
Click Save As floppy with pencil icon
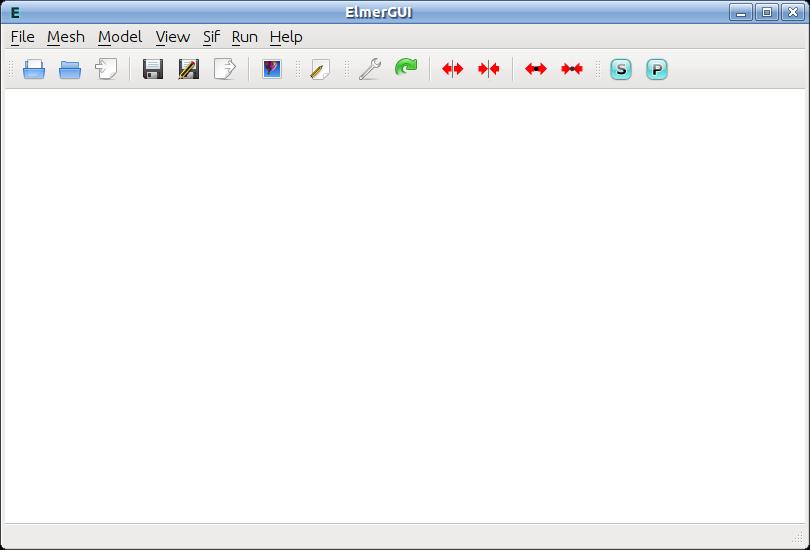[189, 69]
